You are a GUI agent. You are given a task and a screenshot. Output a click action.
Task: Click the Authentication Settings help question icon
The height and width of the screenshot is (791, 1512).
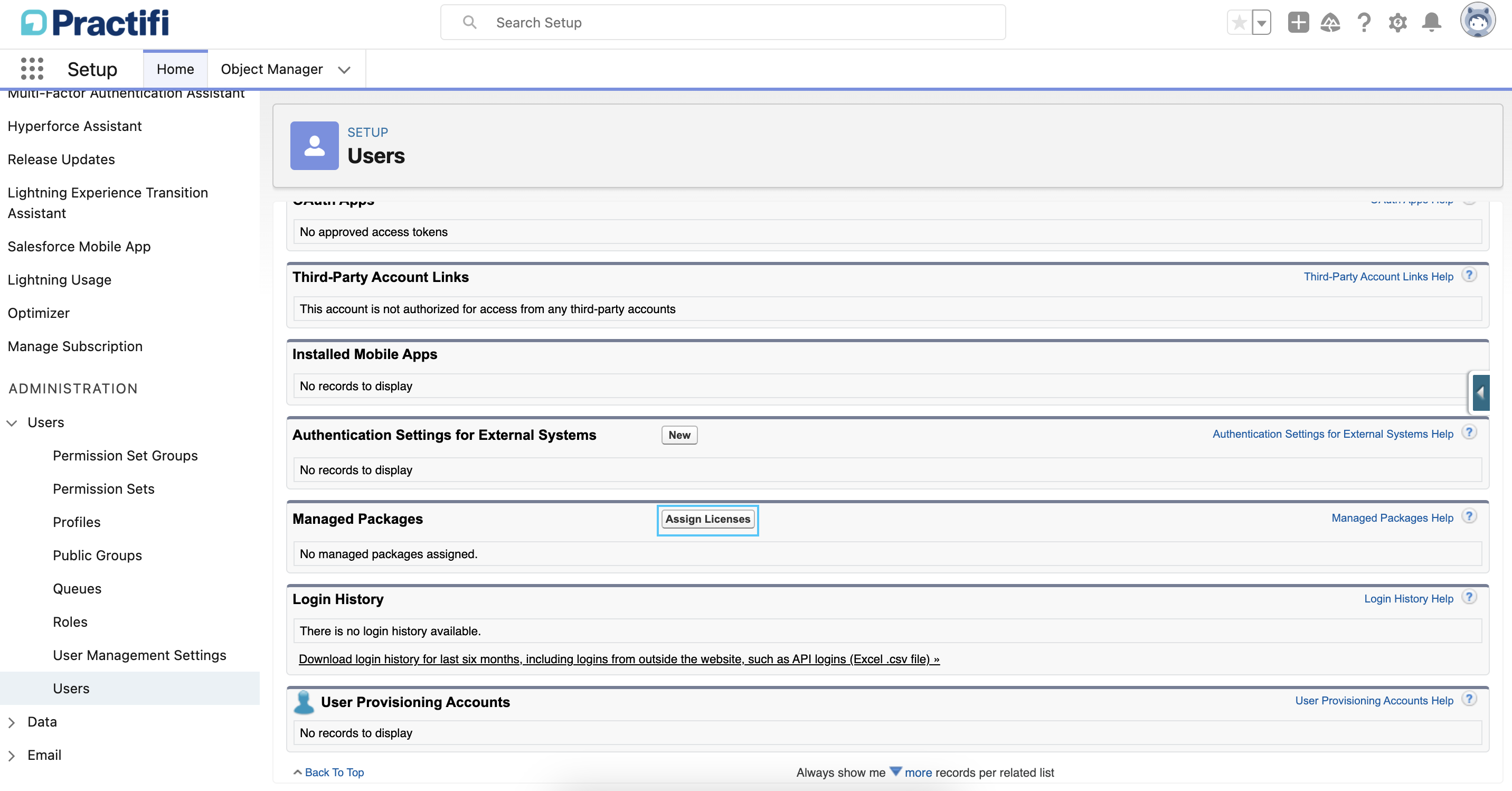click(x=1469, y=432)
